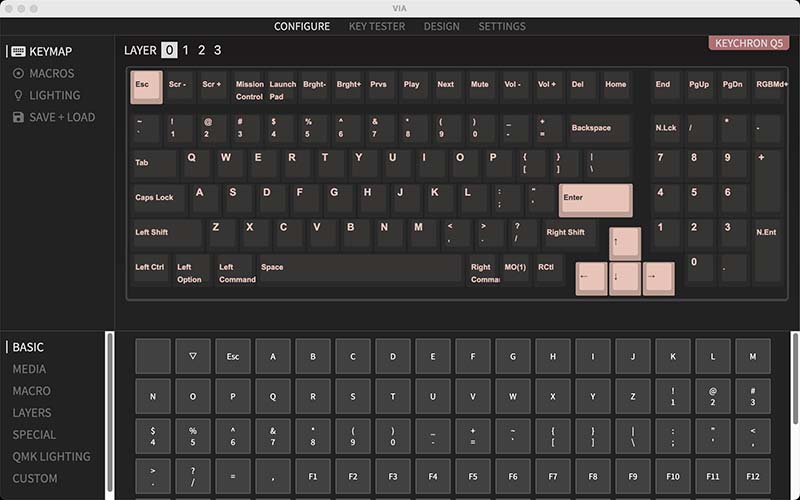Screen dimensions: 800x500
Task: Click the keycode picker scrollbar
Action: click(795, 378)
